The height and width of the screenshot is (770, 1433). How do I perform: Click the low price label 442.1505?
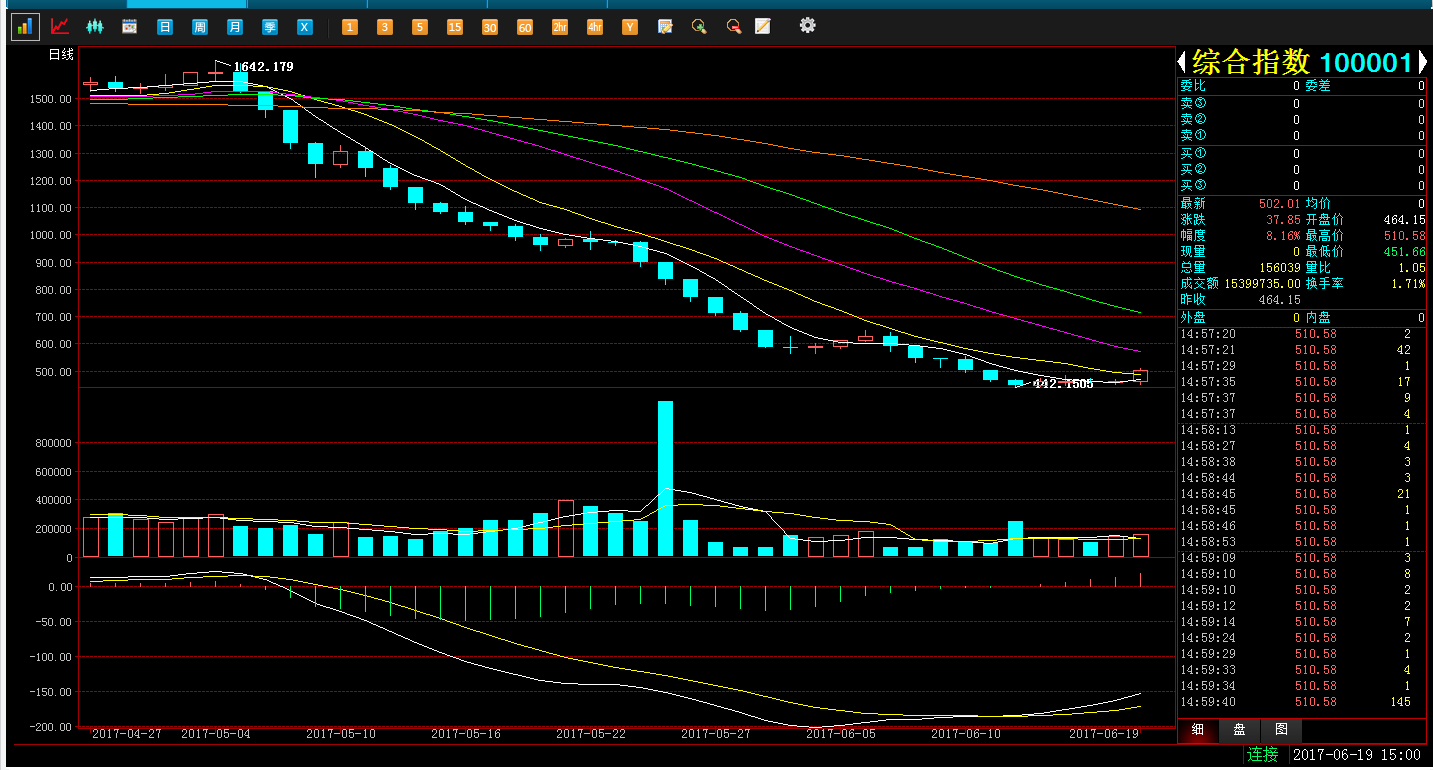pos(1063,384)
